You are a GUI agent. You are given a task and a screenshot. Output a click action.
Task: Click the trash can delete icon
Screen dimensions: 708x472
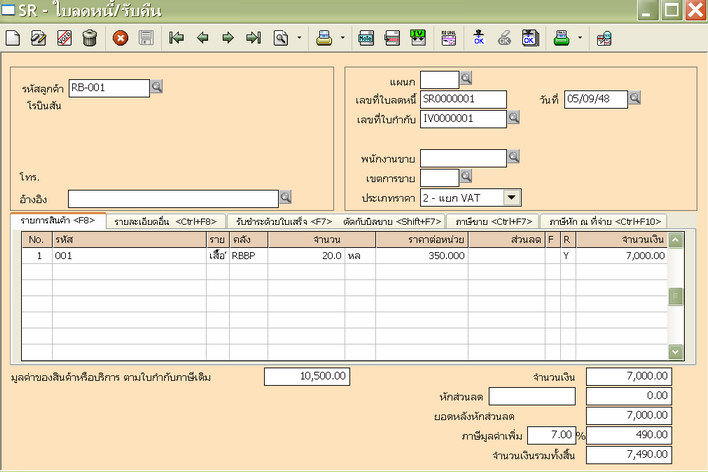[90, 39]
